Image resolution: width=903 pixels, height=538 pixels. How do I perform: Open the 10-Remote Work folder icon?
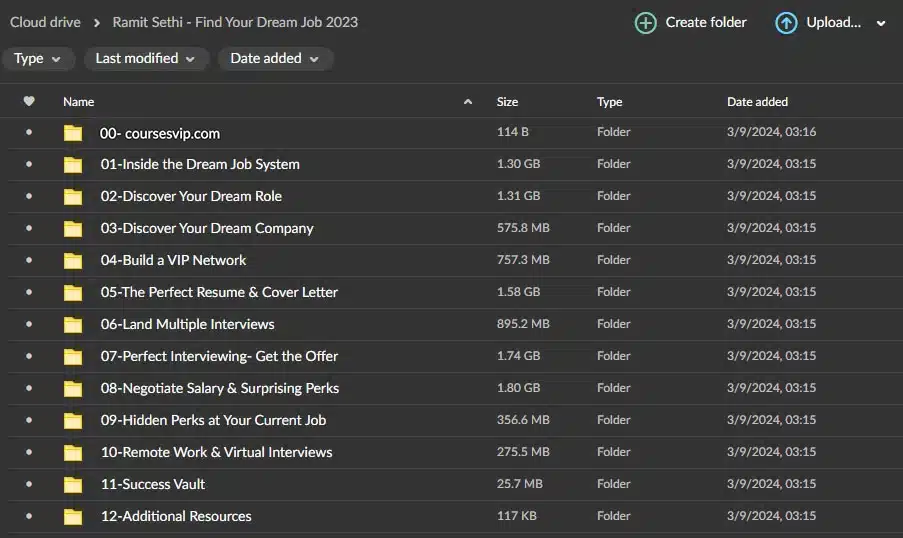pyautogui.click(x=73, y=453)
